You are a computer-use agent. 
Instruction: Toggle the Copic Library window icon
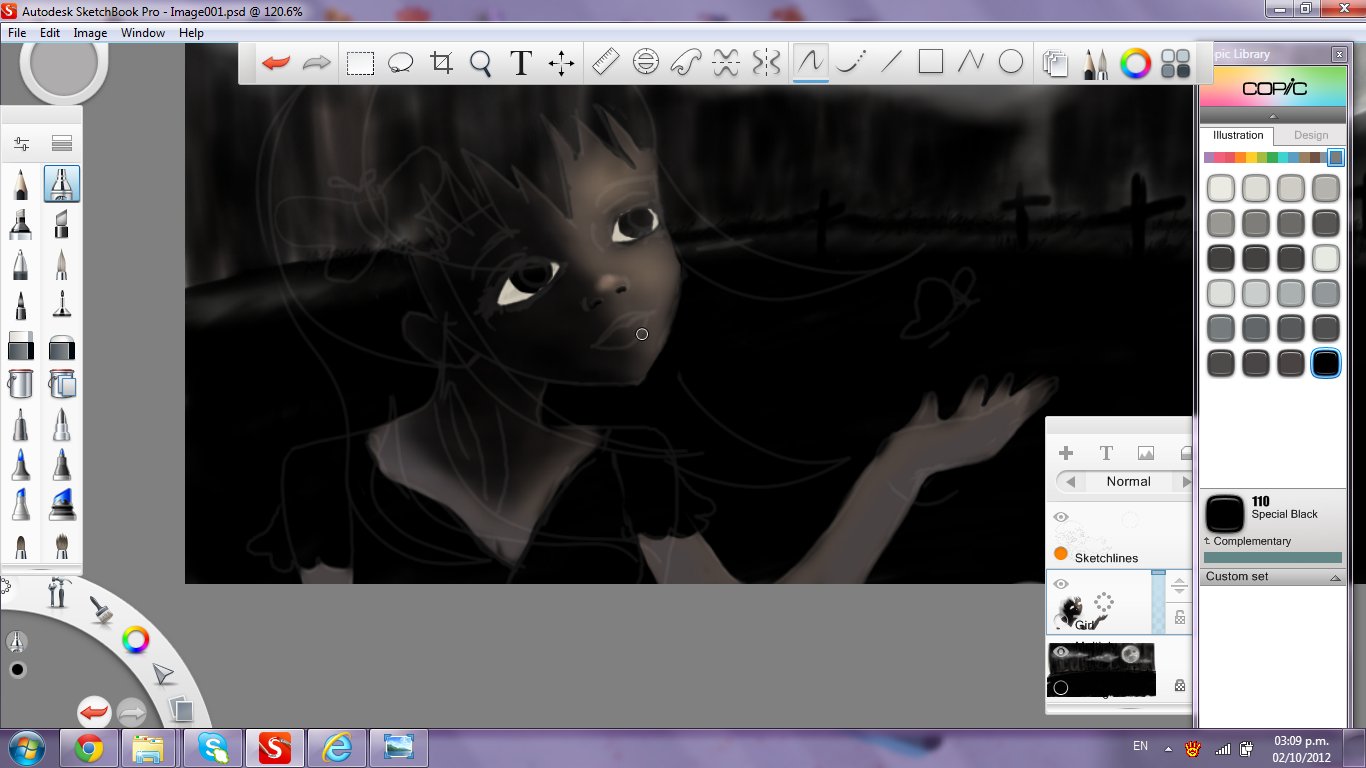coord(1175,64)
